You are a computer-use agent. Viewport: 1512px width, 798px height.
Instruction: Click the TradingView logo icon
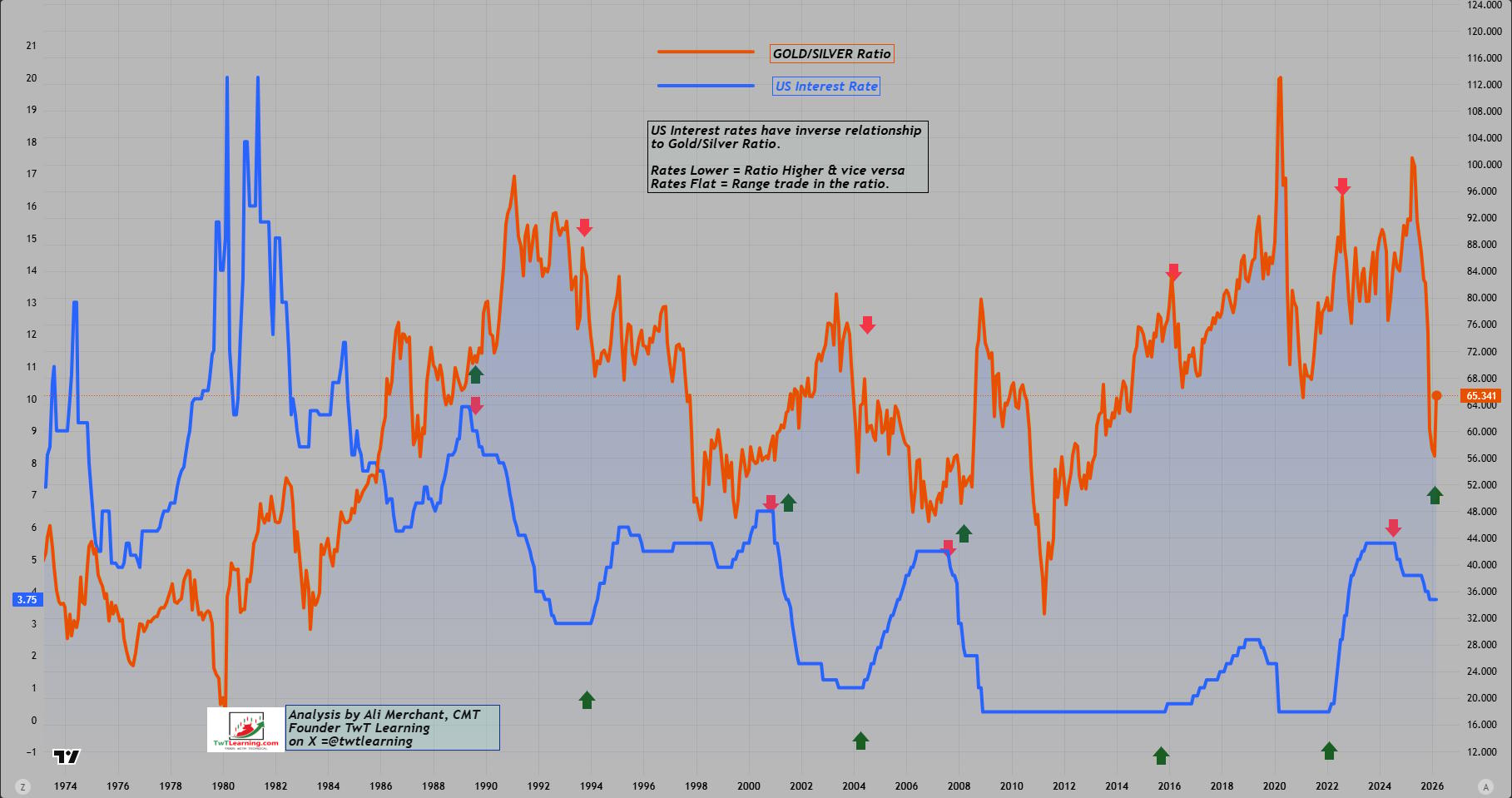(67, 756)
